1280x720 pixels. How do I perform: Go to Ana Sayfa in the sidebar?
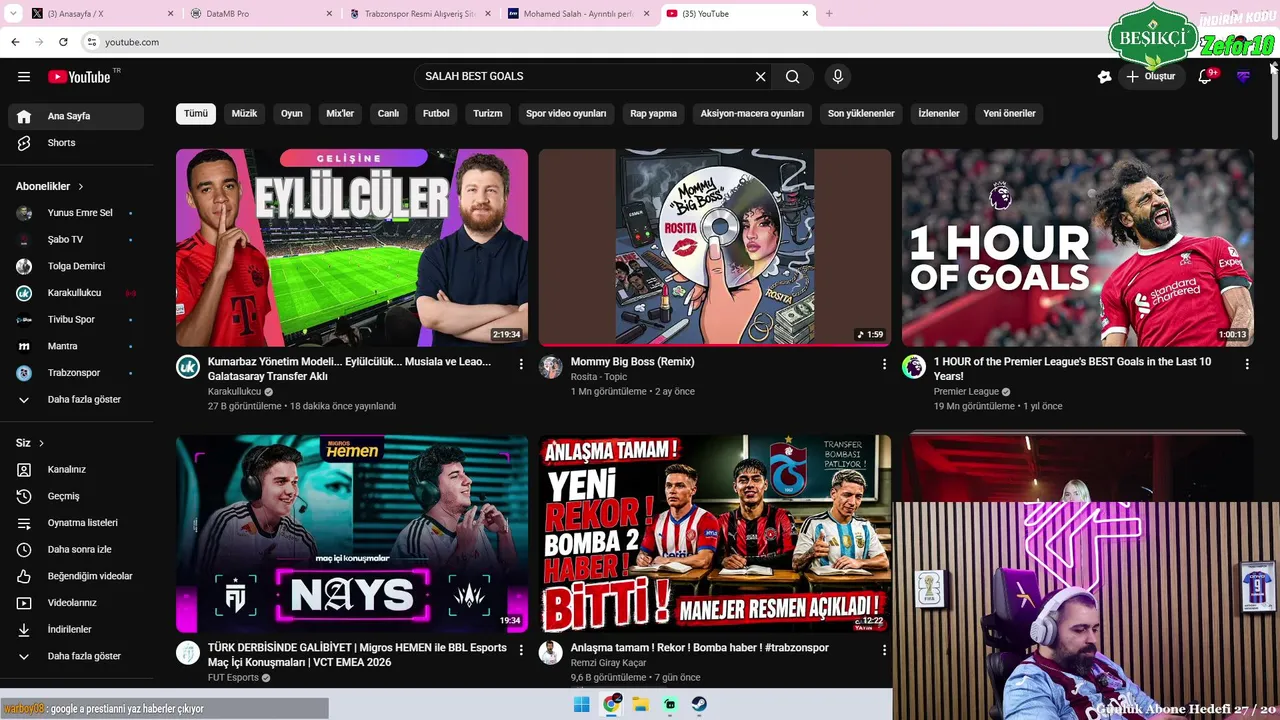click(x=76, y=116)
